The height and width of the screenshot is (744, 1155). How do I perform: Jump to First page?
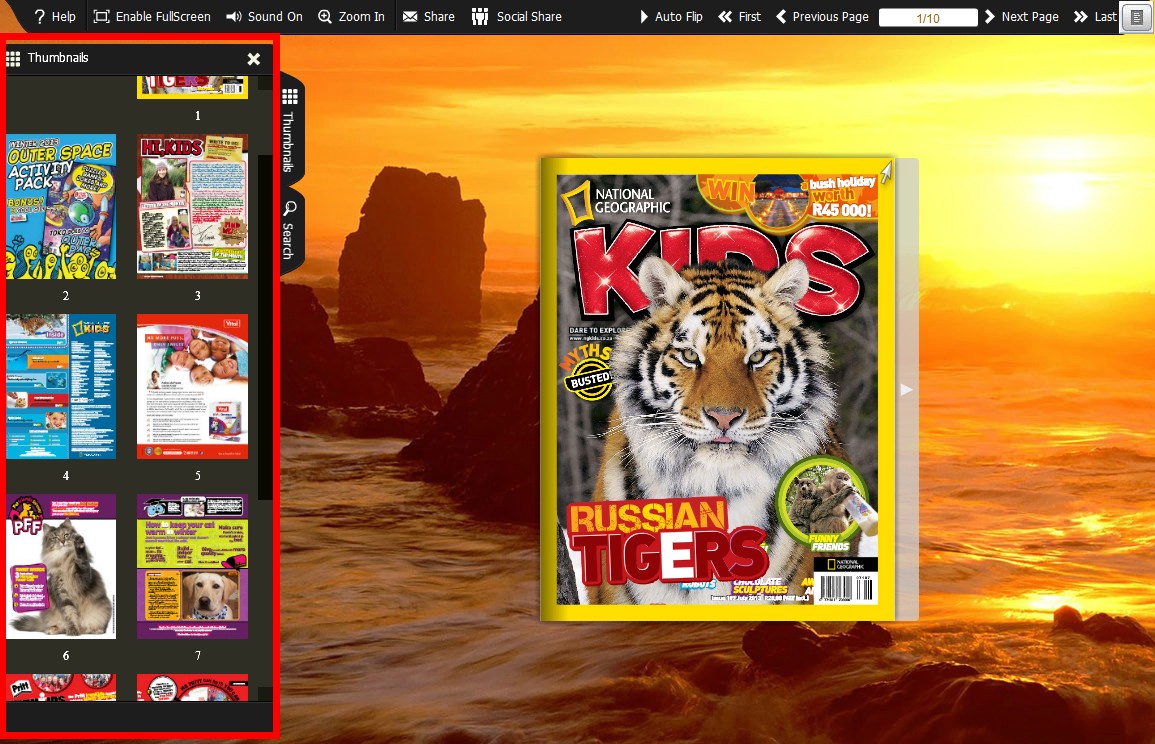pyautogui.click(x=740, y=16)
